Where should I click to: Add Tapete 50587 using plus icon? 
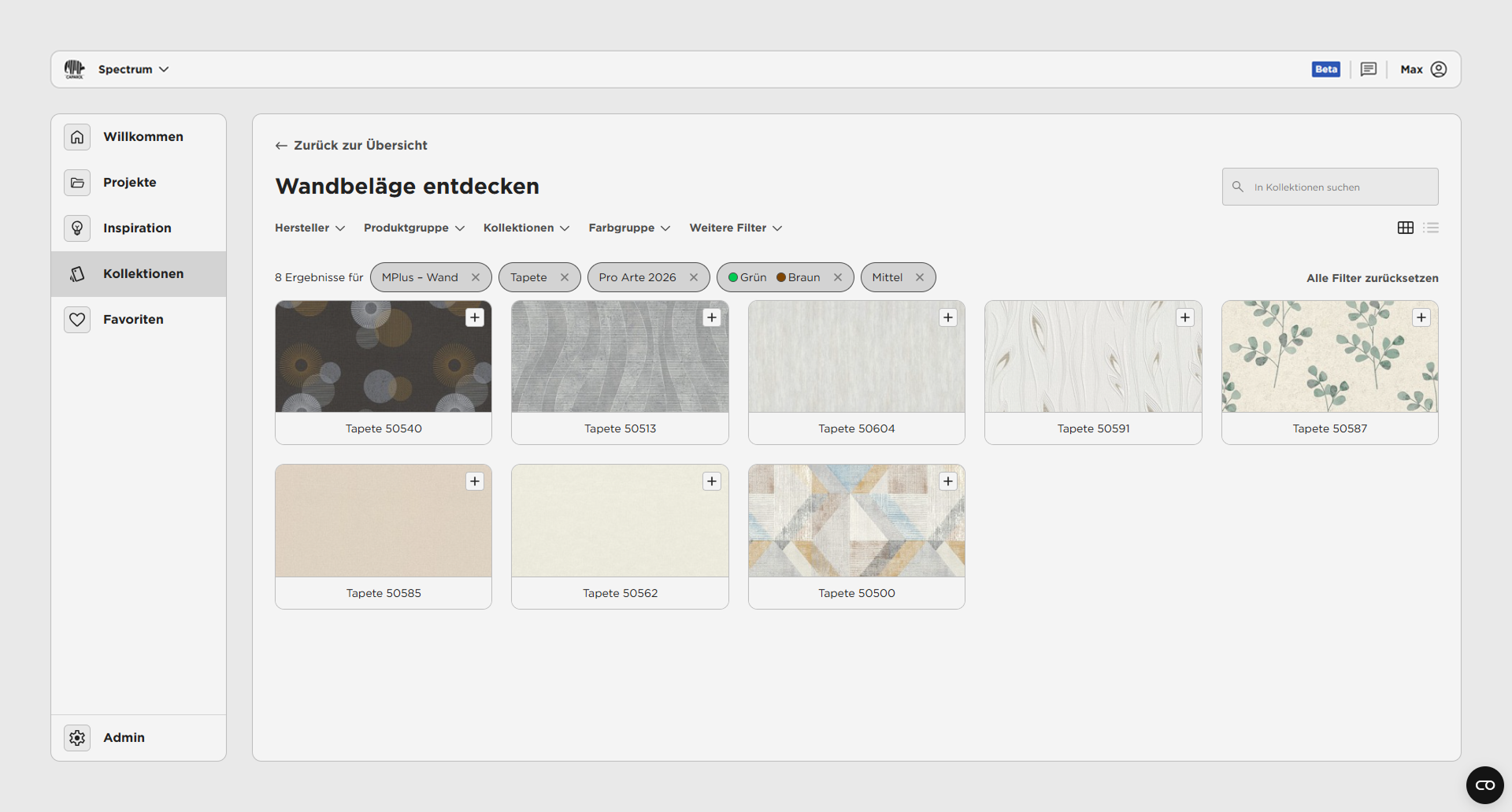pyautogui.click(x=1421, y=317)
